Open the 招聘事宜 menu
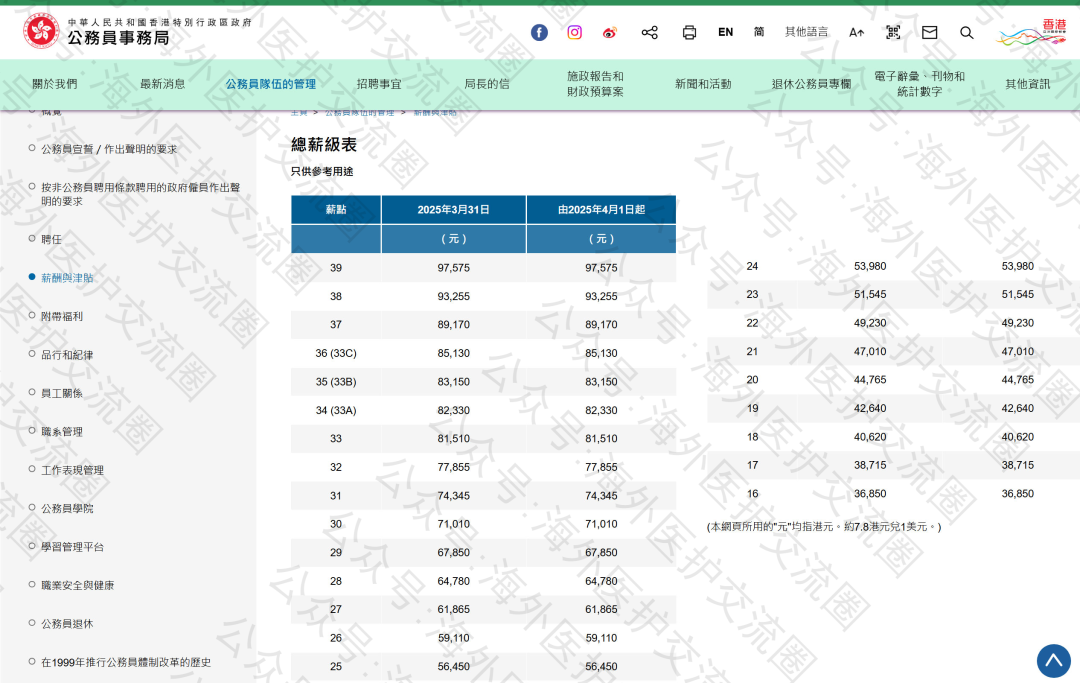This screenshot has height=683, width=1080. coord(379,84)
